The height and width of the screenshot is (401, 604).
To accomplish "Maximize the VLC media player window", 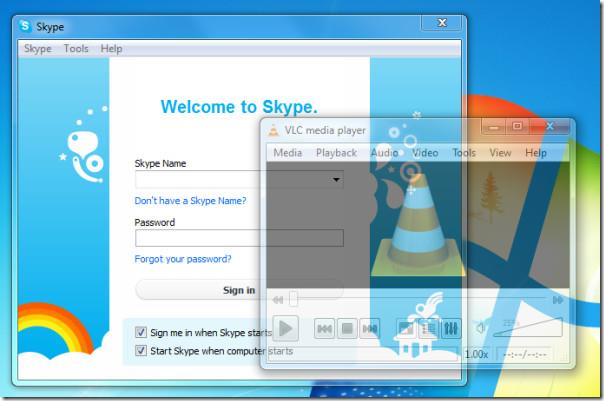I will 517,126.
